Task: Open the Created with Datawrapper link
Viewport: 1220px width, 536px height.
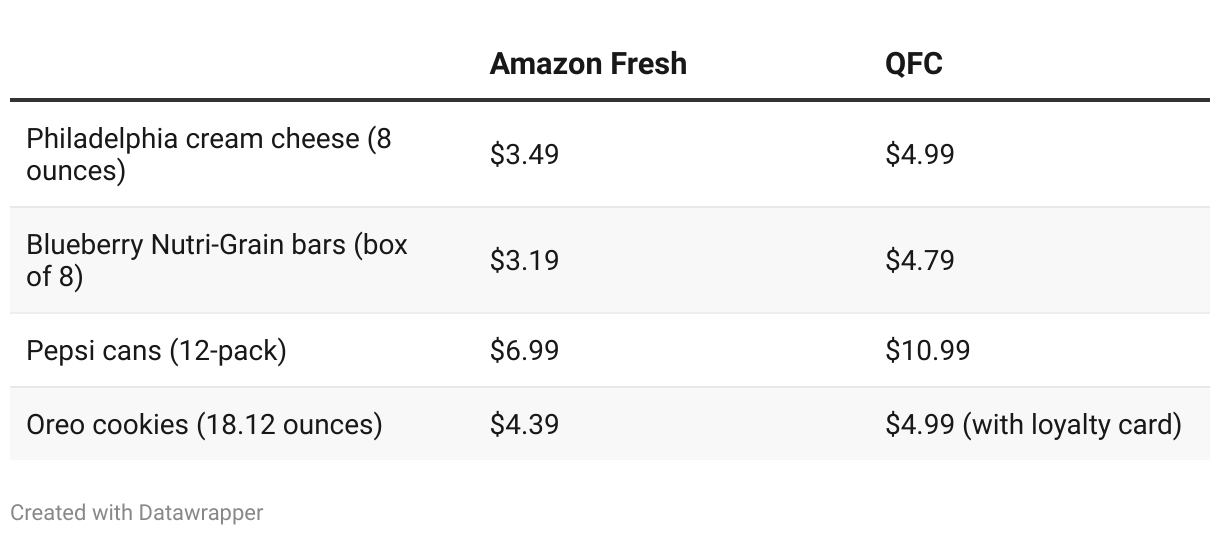Action: [x=136, y=513]
